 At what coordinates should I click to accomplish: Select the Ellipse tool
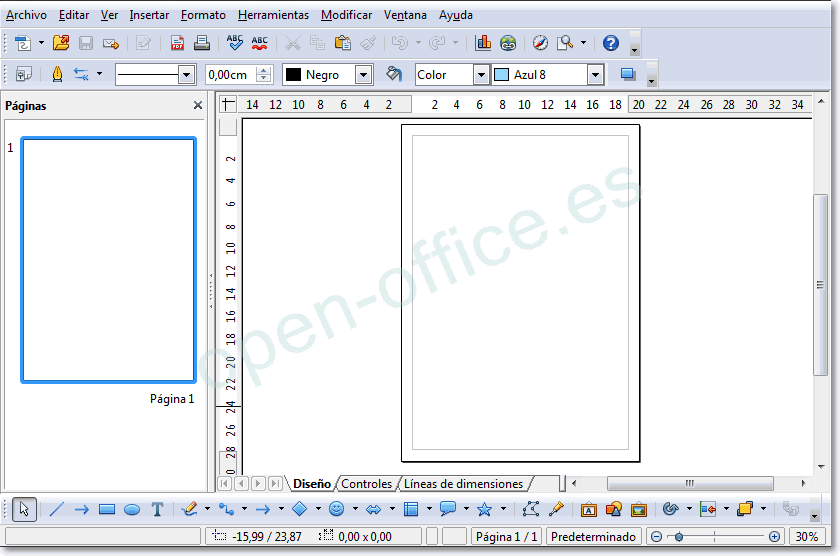point(132,509)
